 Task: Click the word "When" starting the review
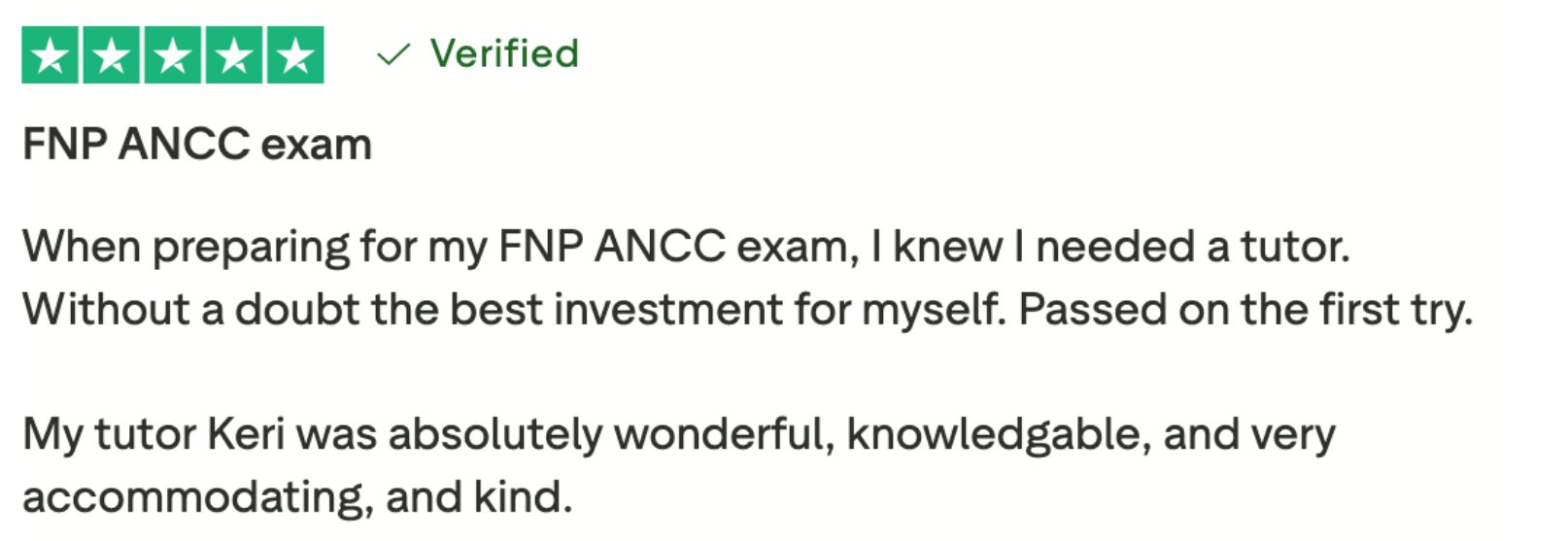82,247
